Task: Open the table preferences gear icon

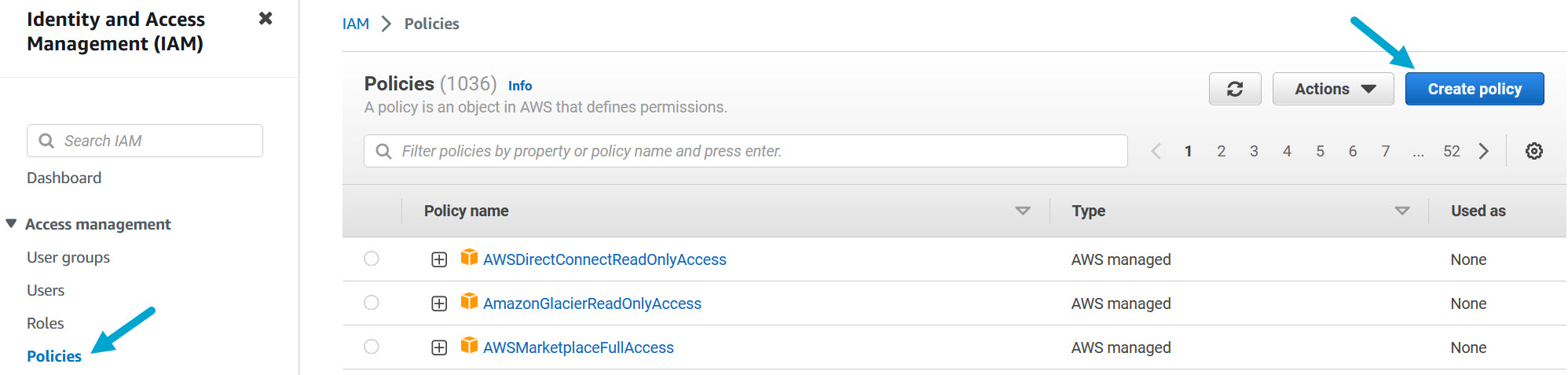Action: click(x=1533, y=151)
